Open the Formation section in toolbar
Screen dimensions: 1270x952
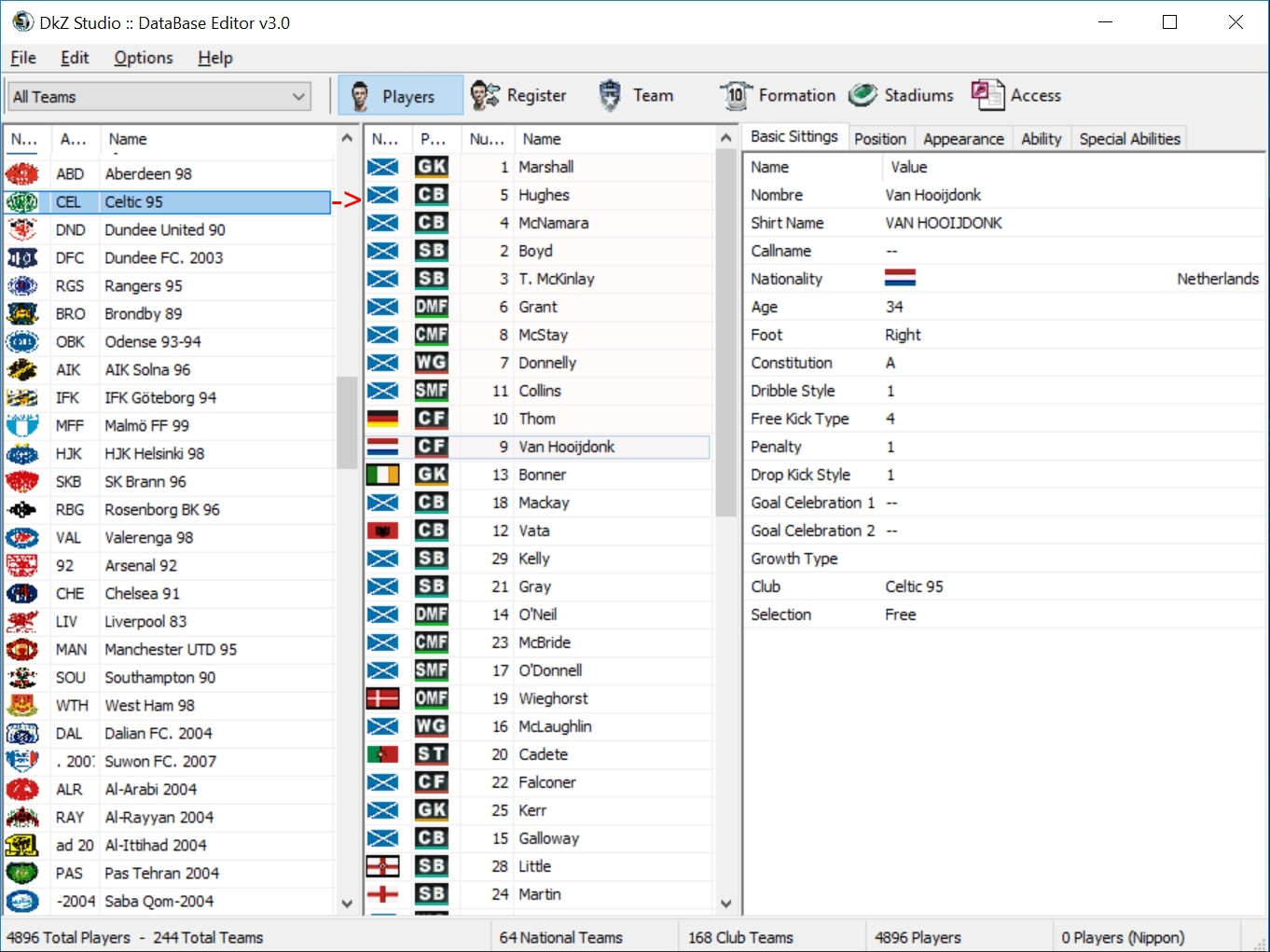pyautogui.click(x=777, y=96)
